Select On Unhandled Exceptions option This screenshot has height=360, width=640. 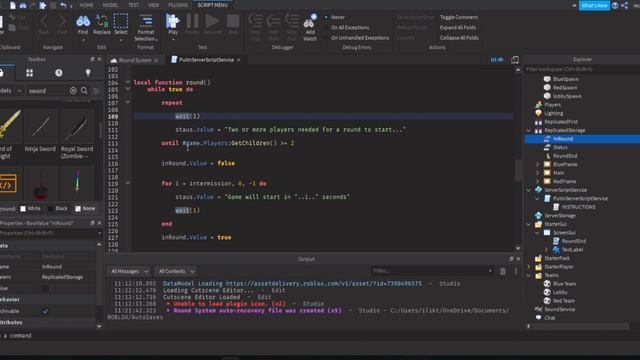click(x=356, y=38)
